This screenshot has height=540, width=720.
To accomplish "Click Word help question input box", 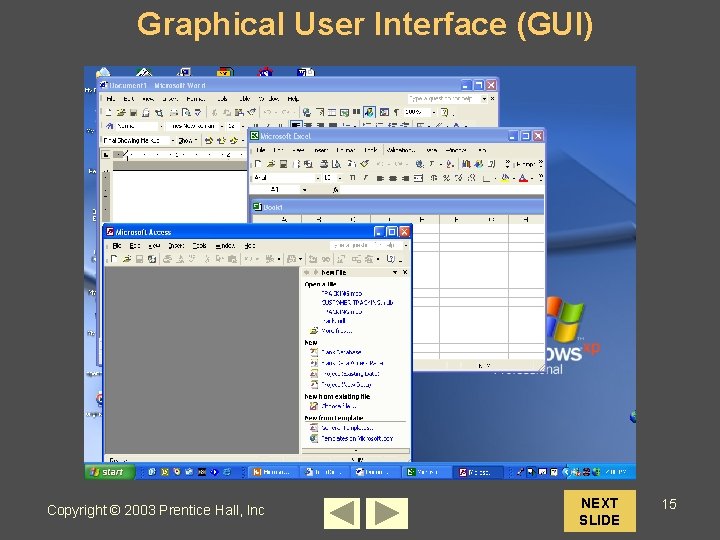I will coord(444,99).
